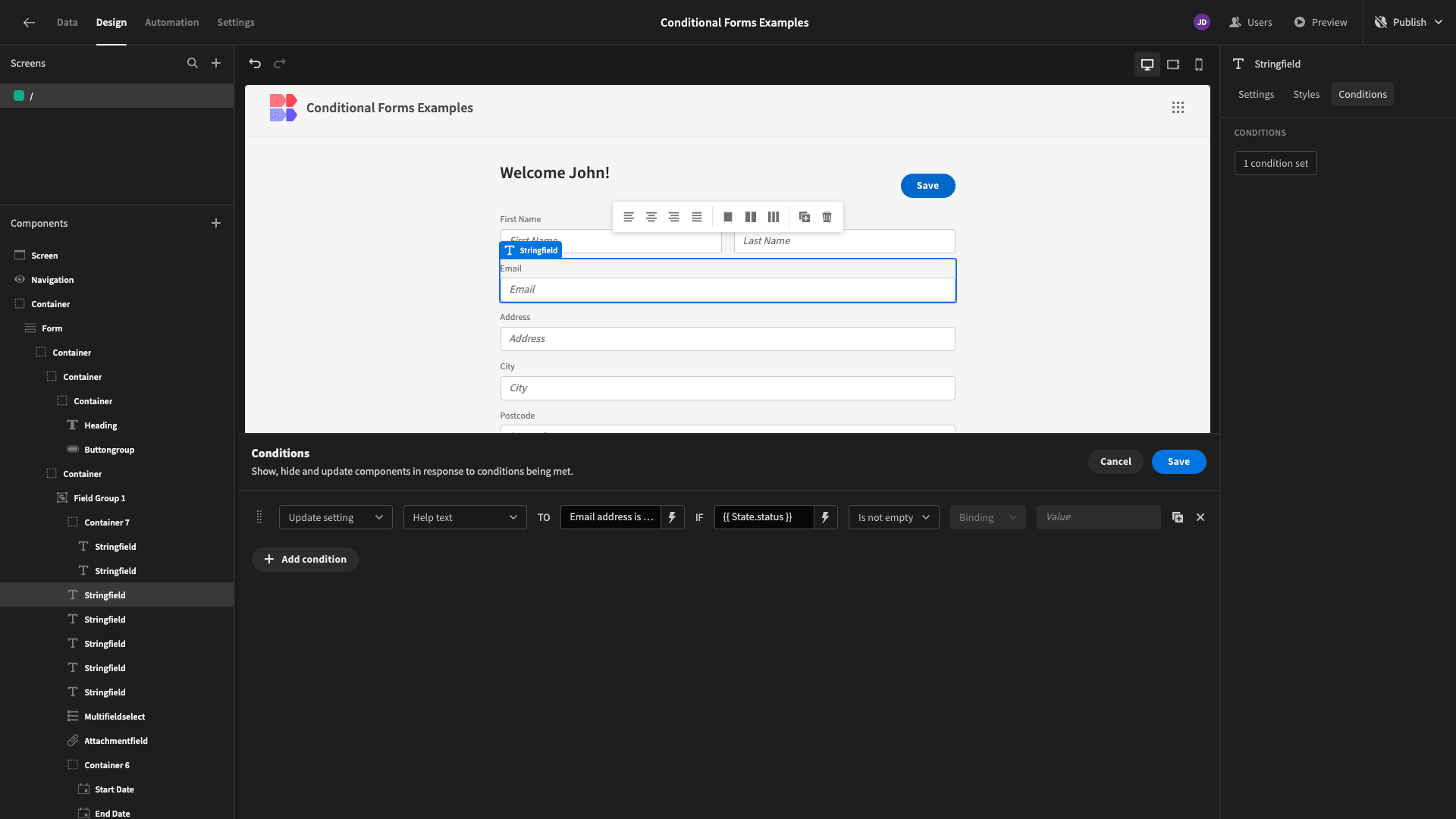Open the Update setting dropdown
The image size is (1456, 819).
pos(336,517)
